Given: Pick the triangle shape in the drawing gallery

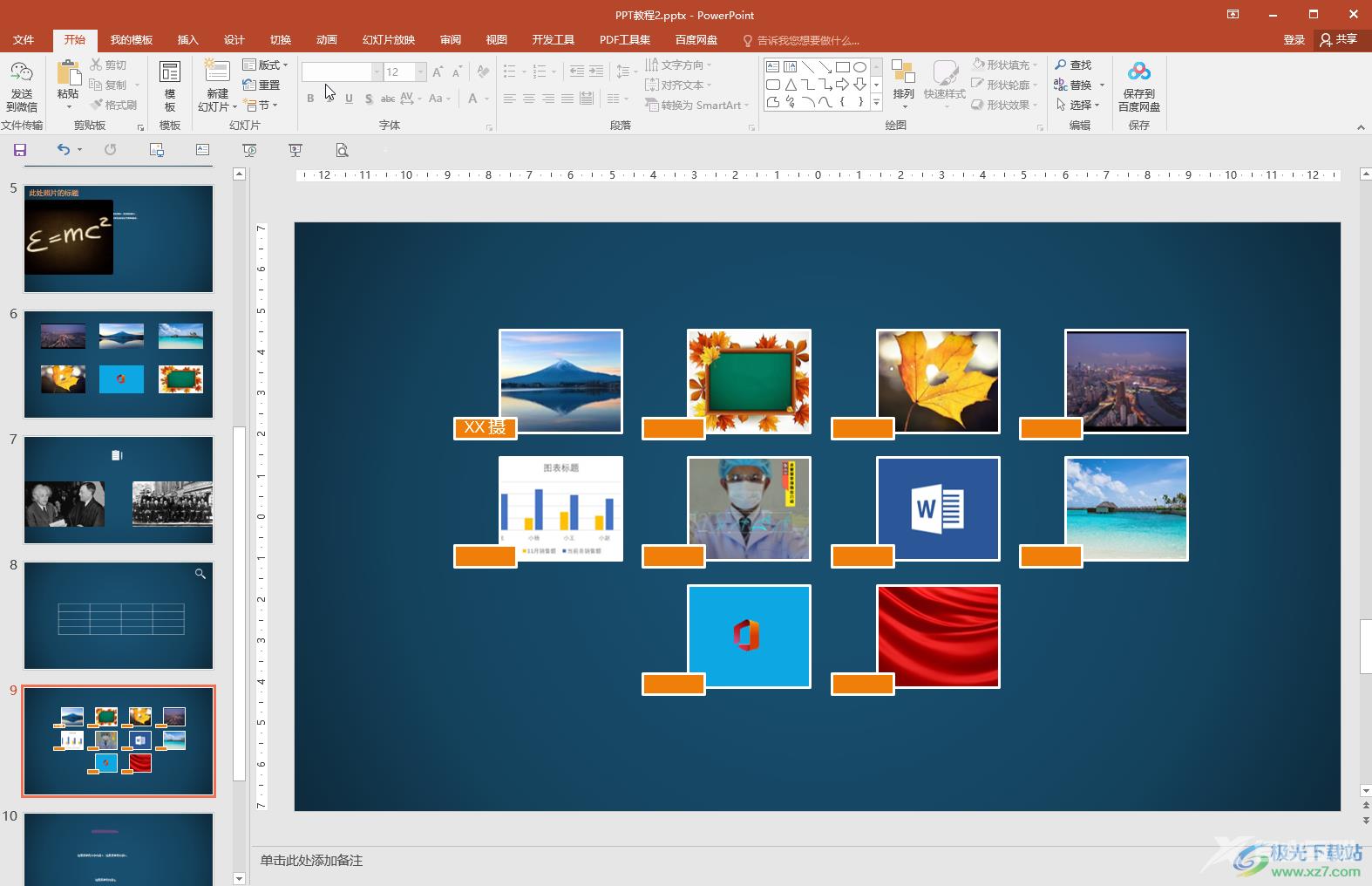Looking at the screenshot, I should pyautogui.click(x=790, y=85).
